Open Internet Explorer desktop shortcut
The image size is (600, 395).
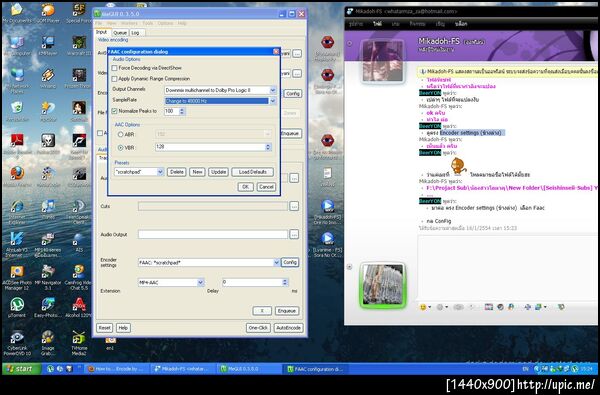click(x=17, y=212)
